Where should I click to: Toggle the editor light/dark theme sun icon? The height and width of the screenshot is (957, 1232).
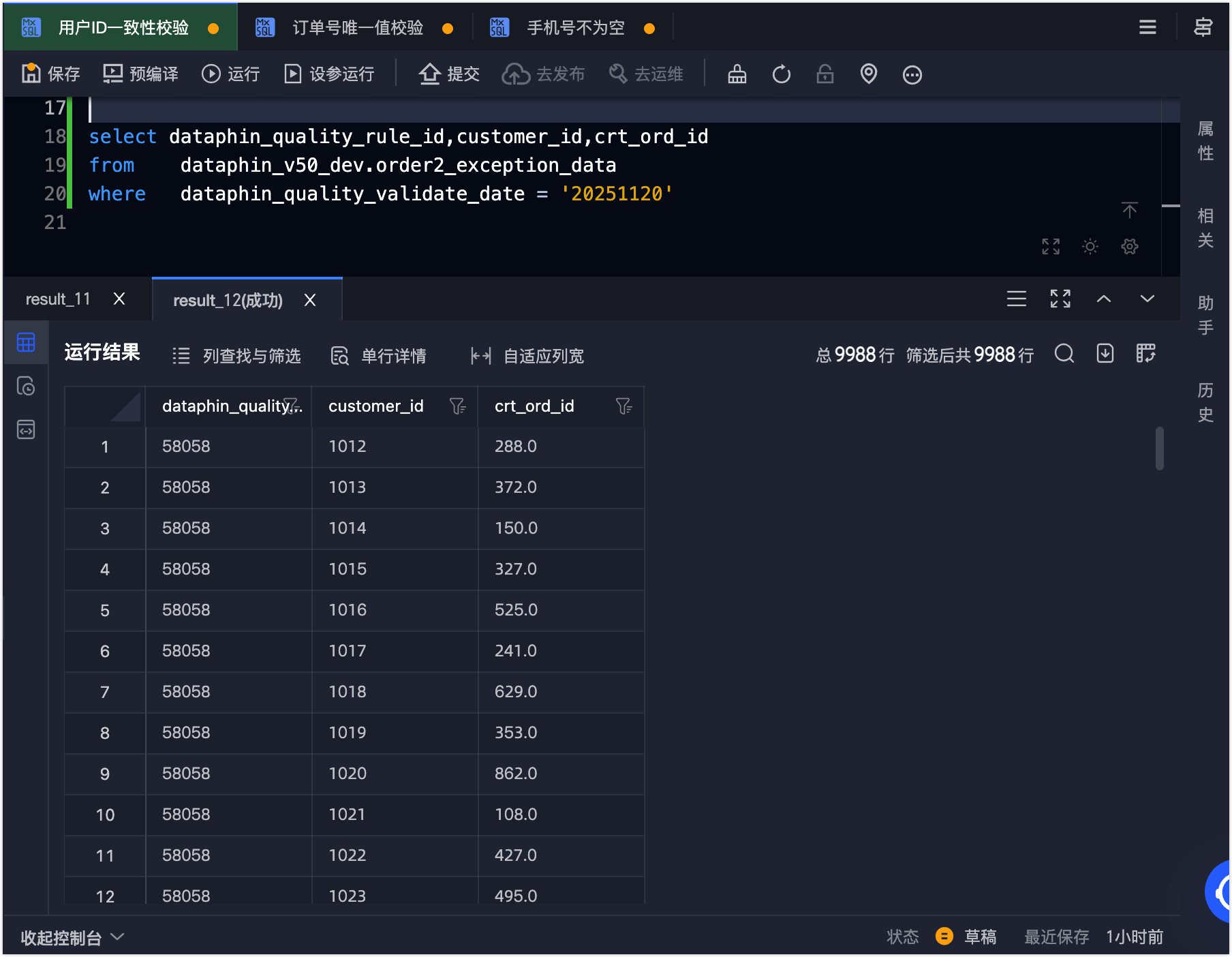click(1090, 246)
